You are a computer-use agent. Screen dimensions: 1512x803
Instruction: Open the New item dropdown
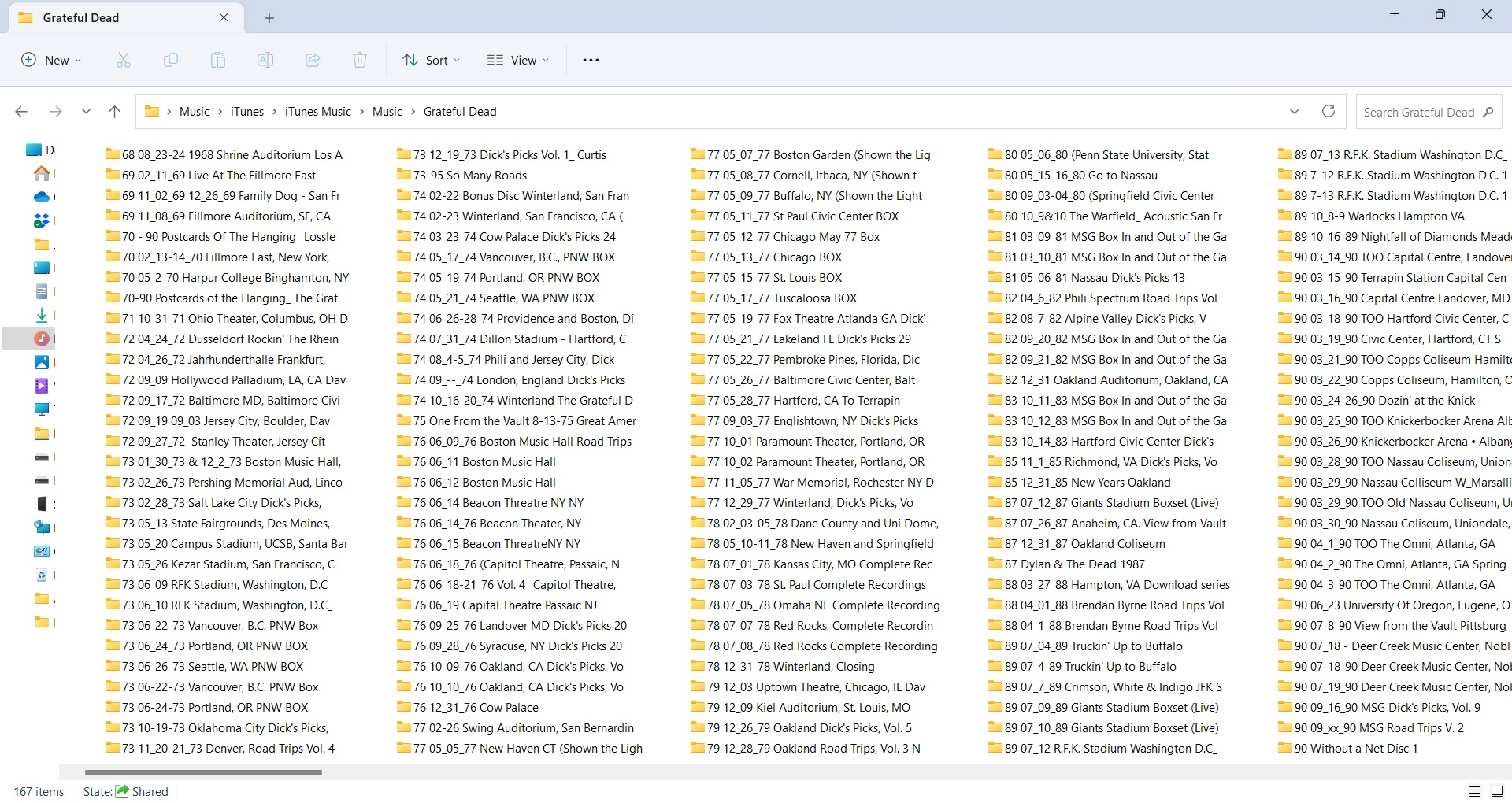click(x=51, y=60)
